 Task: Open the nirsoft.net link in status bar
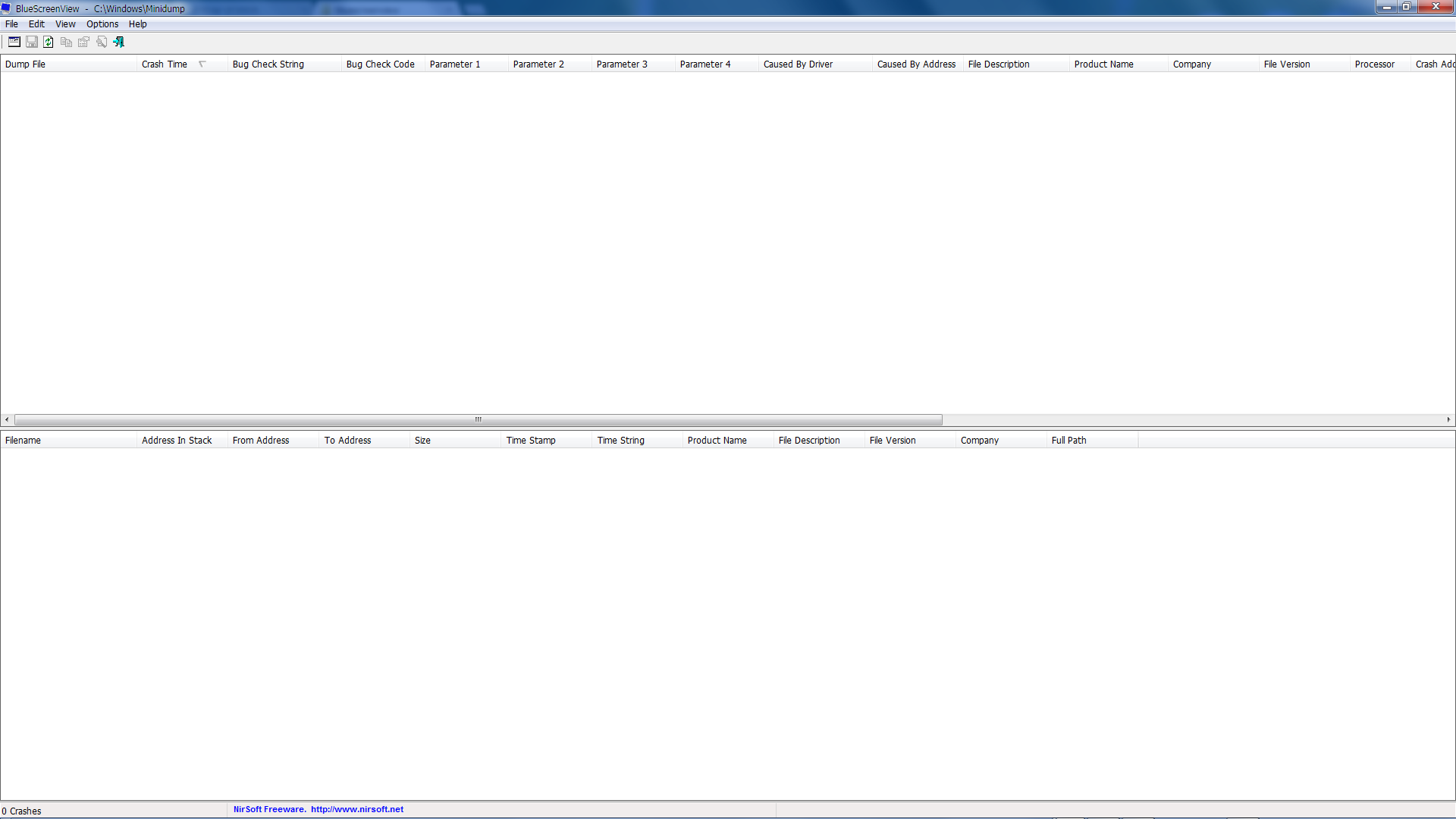click(x=357, y=809)
